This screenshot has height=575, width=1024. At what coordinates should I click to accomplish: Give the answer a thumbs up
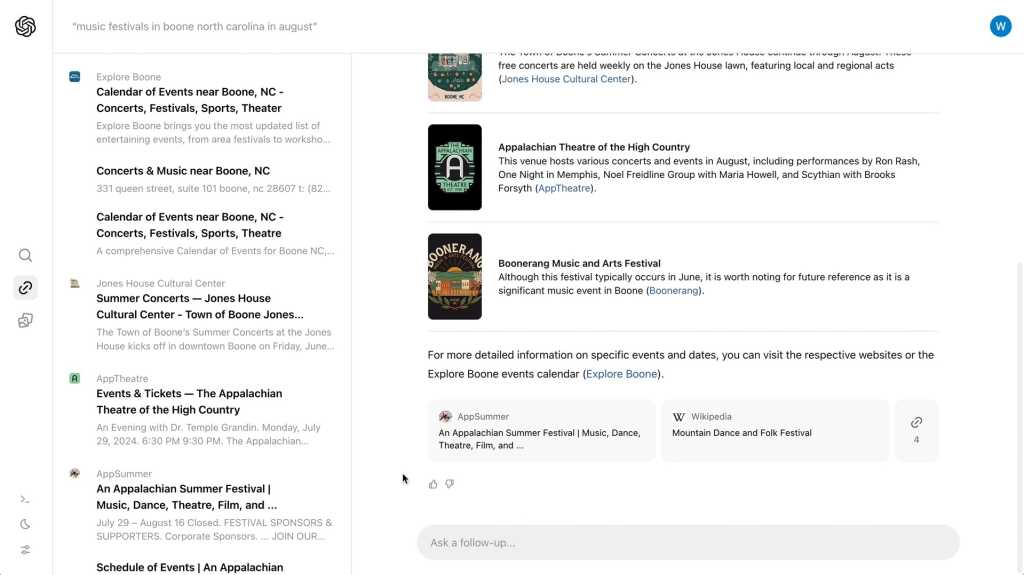click(x=433, y=484)
